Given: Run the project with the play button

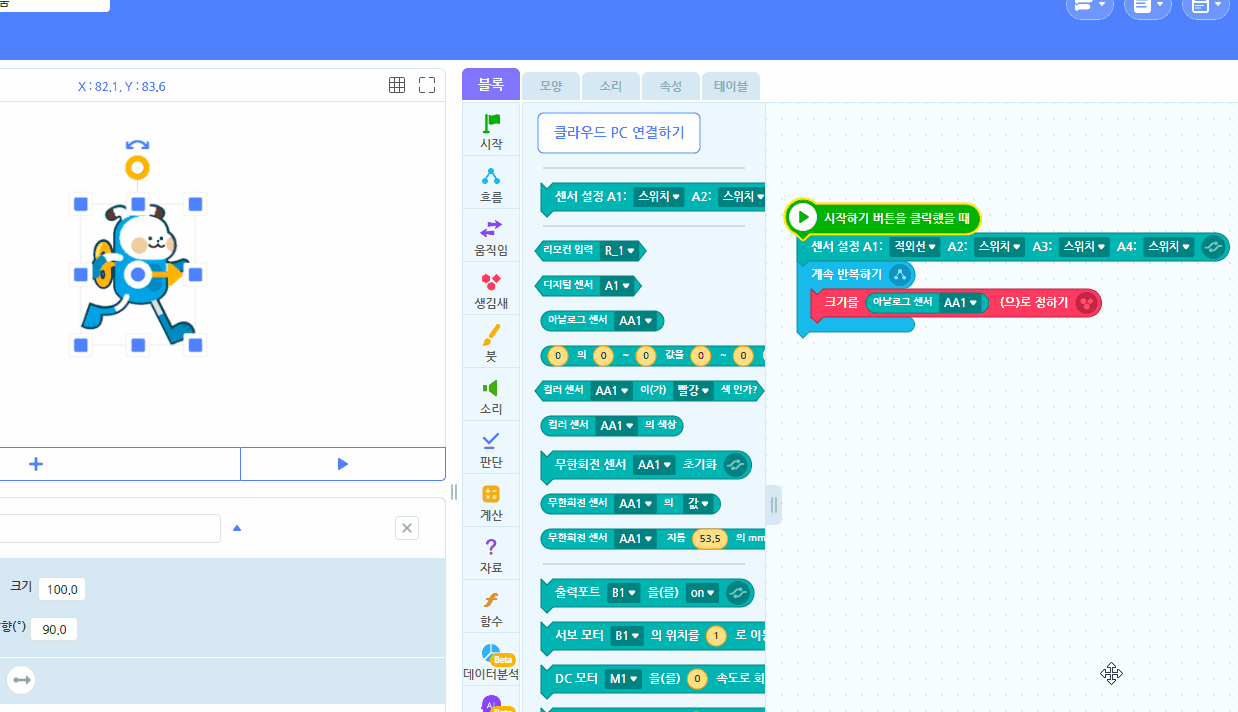Looking at the screenshot, I should (x=343, y=464).
